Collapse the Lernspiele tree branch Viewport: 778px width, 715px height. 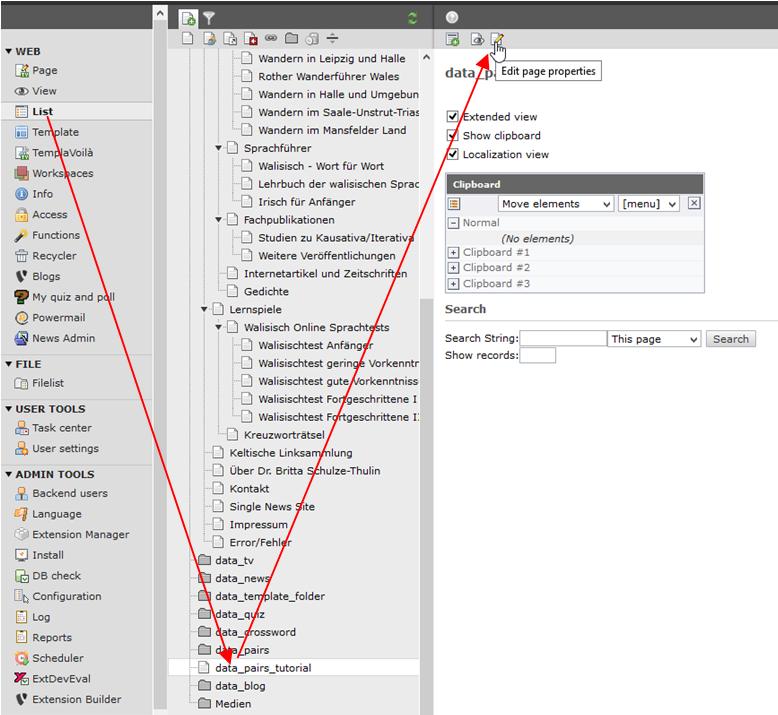tap(205, 310)
